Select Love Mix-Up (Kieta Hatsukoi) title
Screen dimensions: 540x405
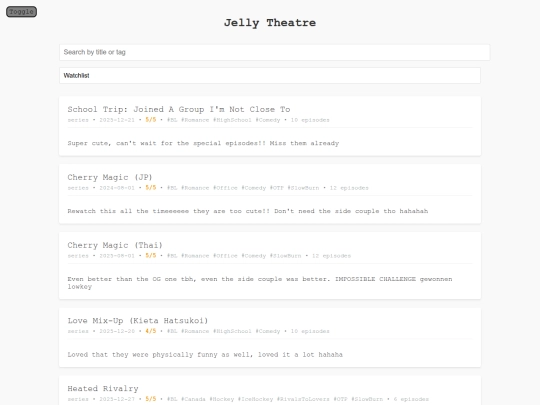(138, 321)
